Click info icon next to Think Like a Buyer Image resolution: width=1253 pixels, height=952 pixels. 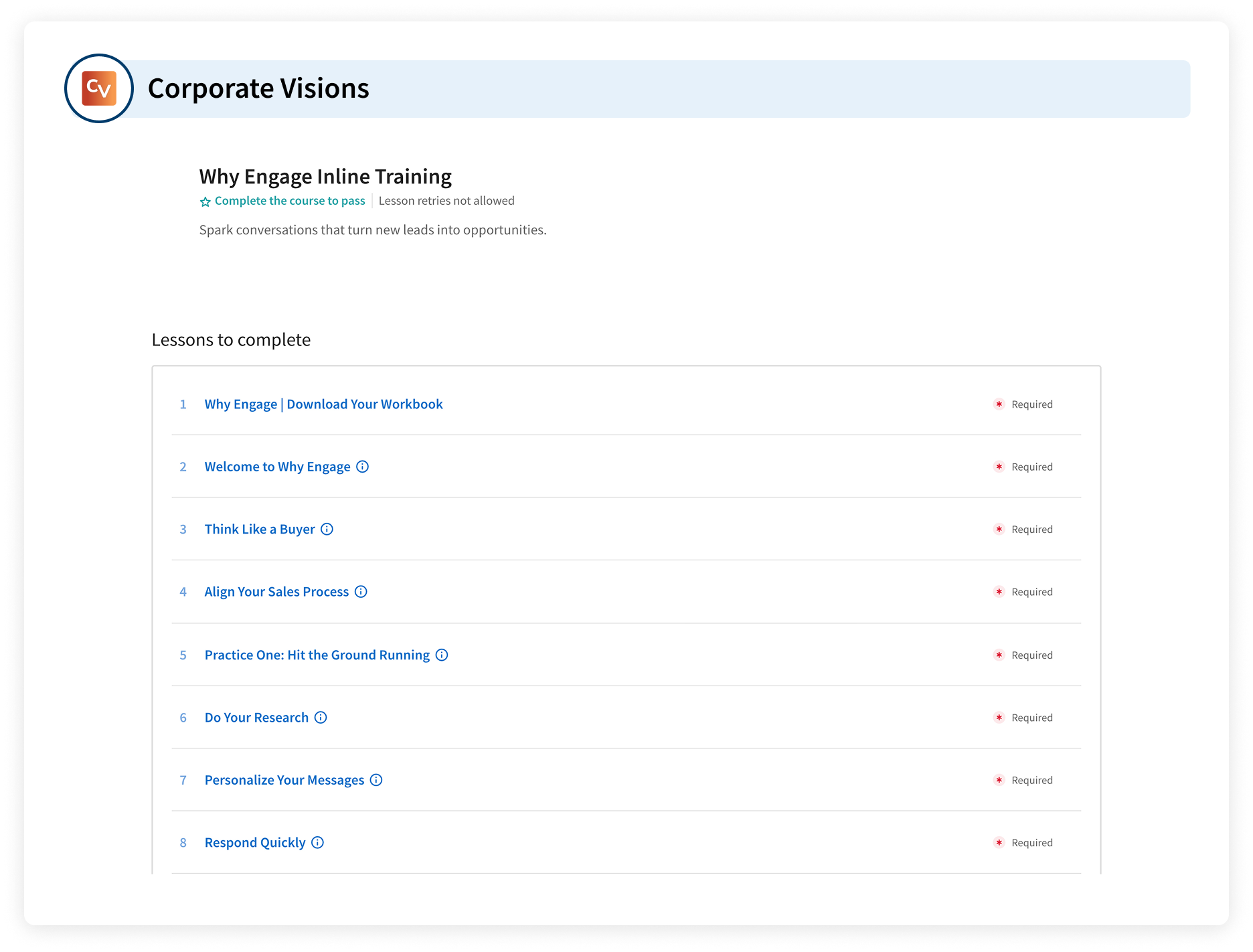point(327,529)
